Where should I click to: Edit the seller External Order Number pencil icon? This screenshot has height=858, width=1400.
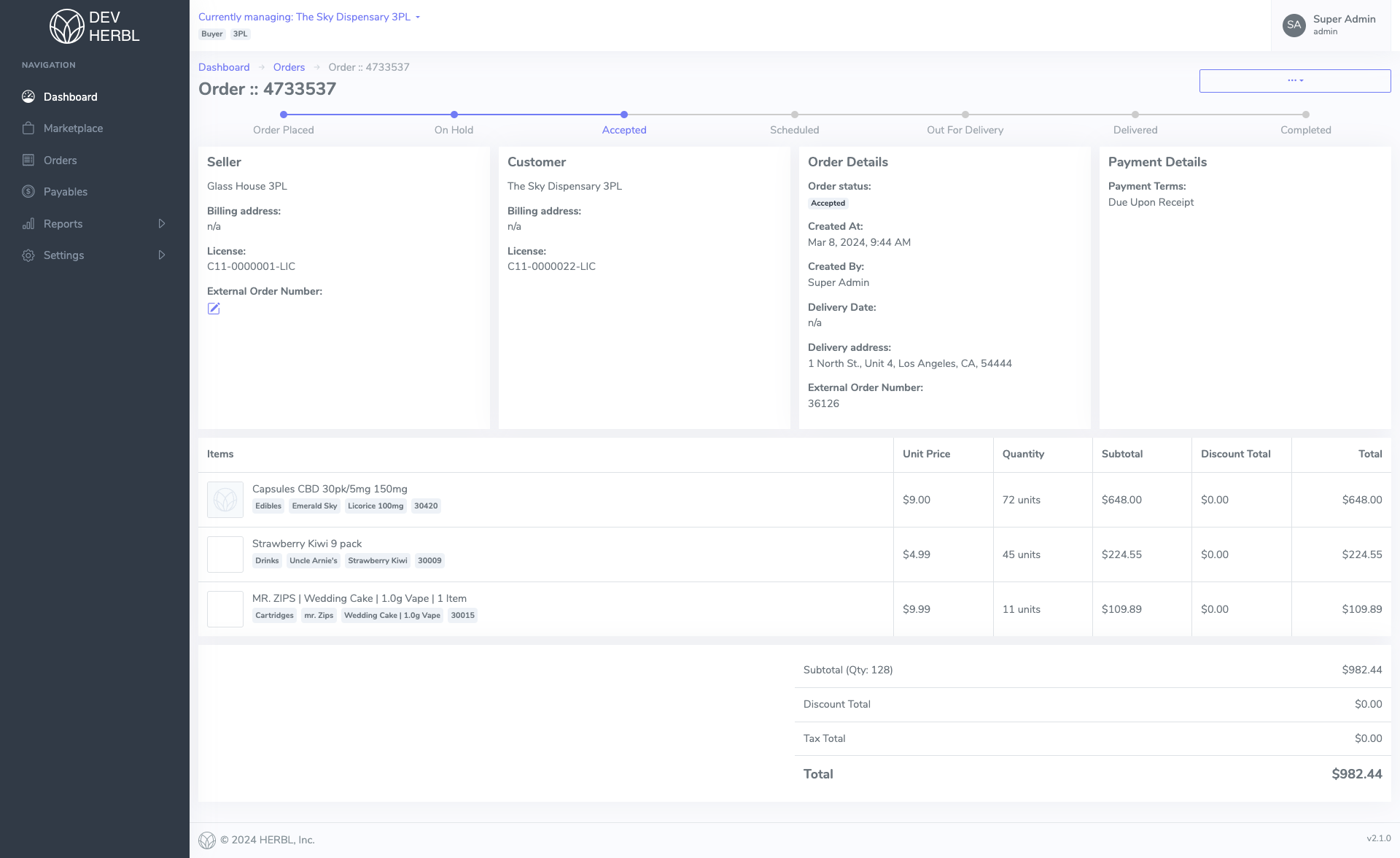click(214, 309)
